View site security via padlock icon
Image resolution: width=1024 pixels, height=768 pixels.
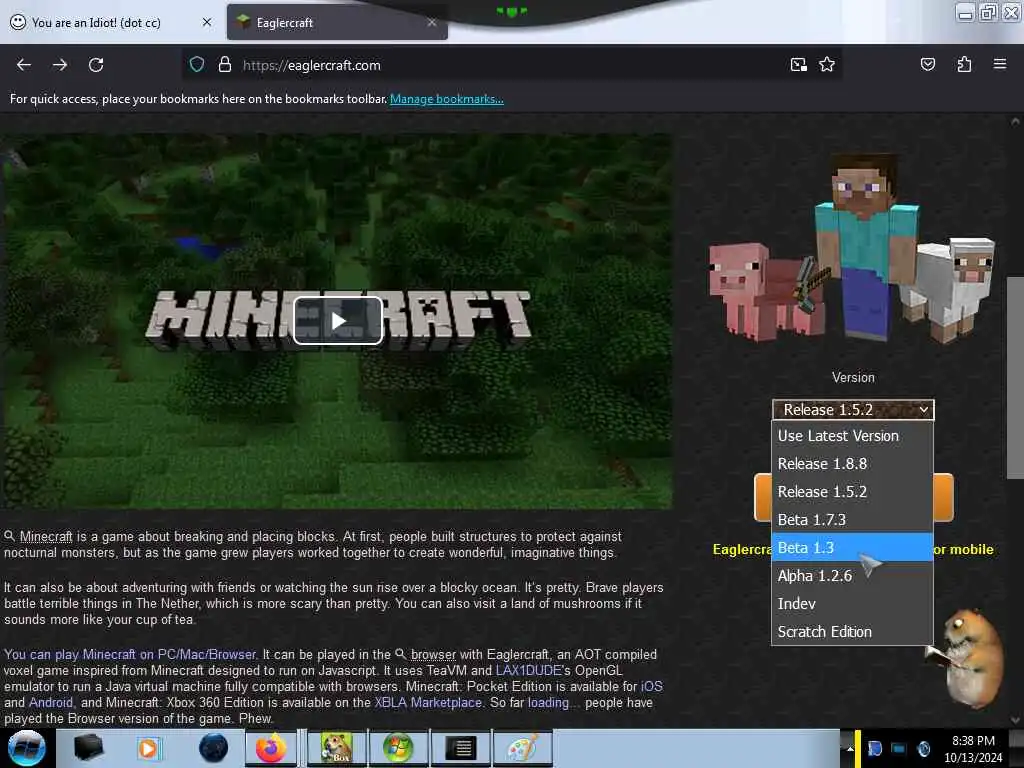click(225, 65)
